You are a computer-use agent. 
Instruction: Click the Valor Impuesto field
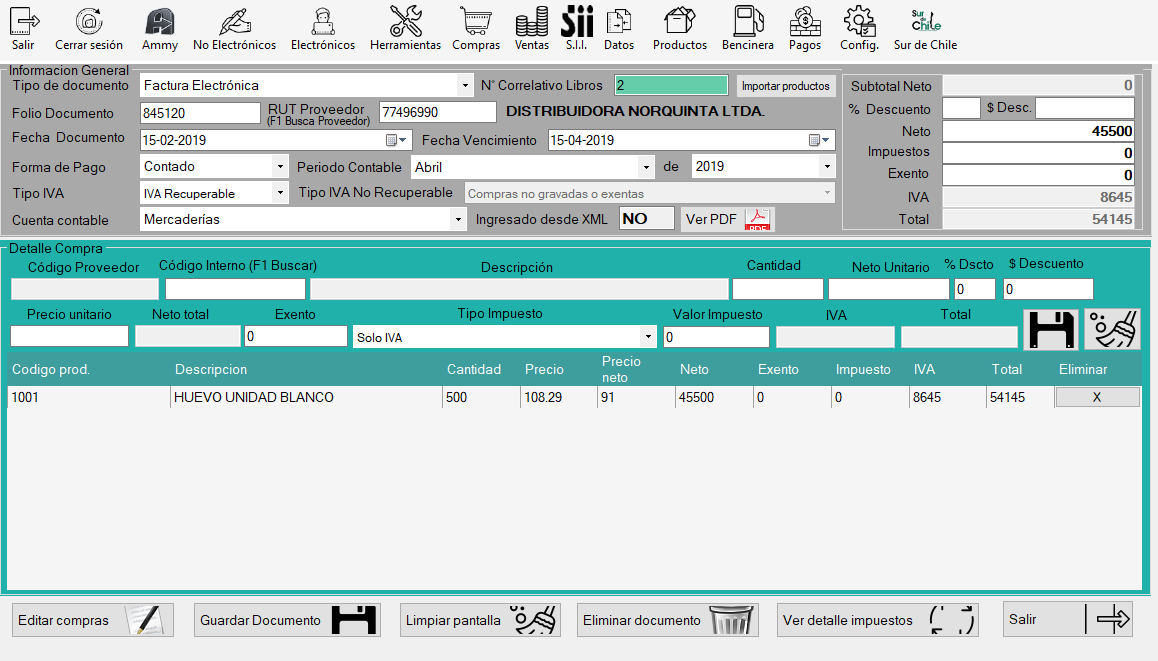(x=716, y=337)
